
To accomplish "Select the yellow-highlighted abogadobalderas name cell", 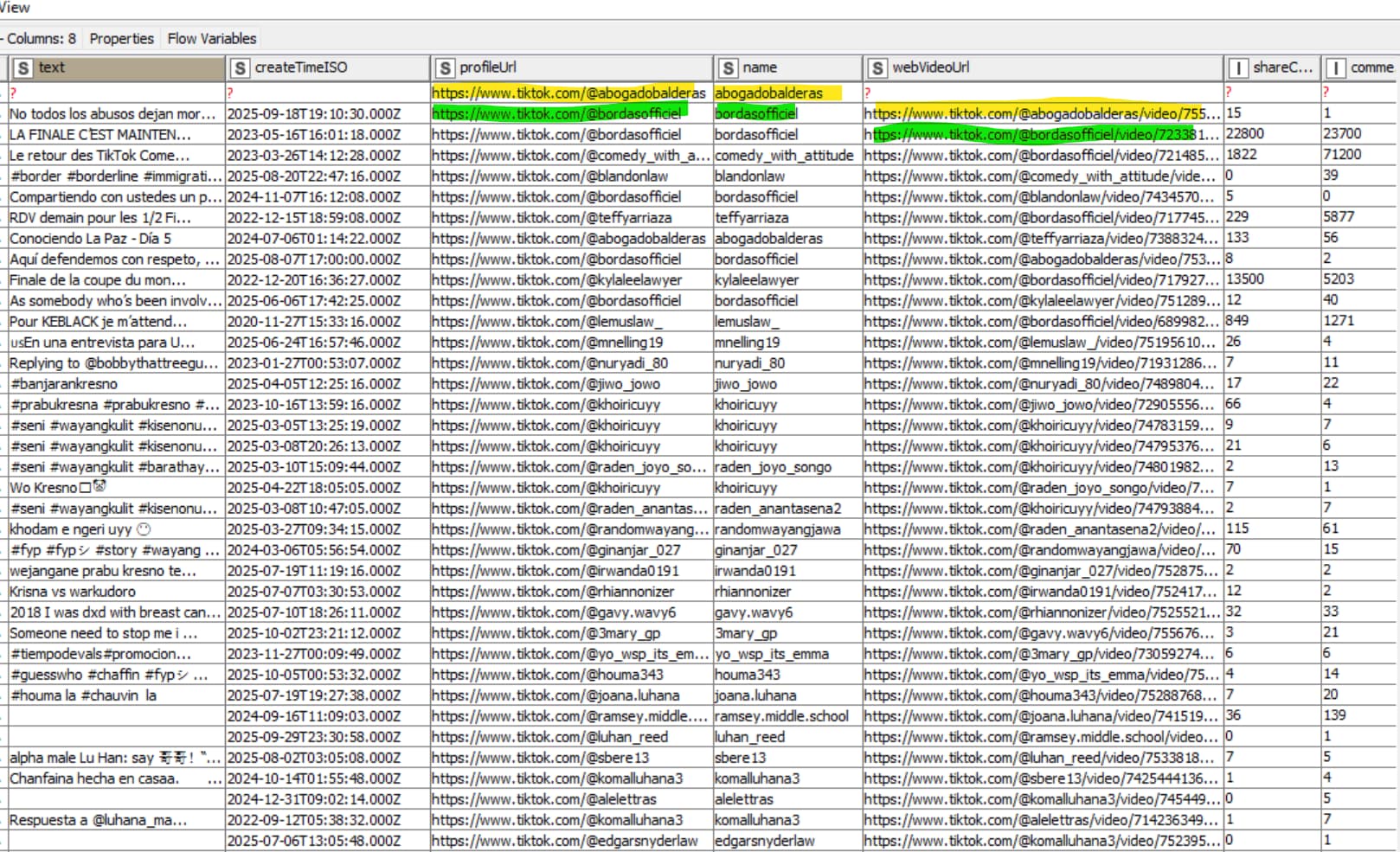I will pos(768,93).
